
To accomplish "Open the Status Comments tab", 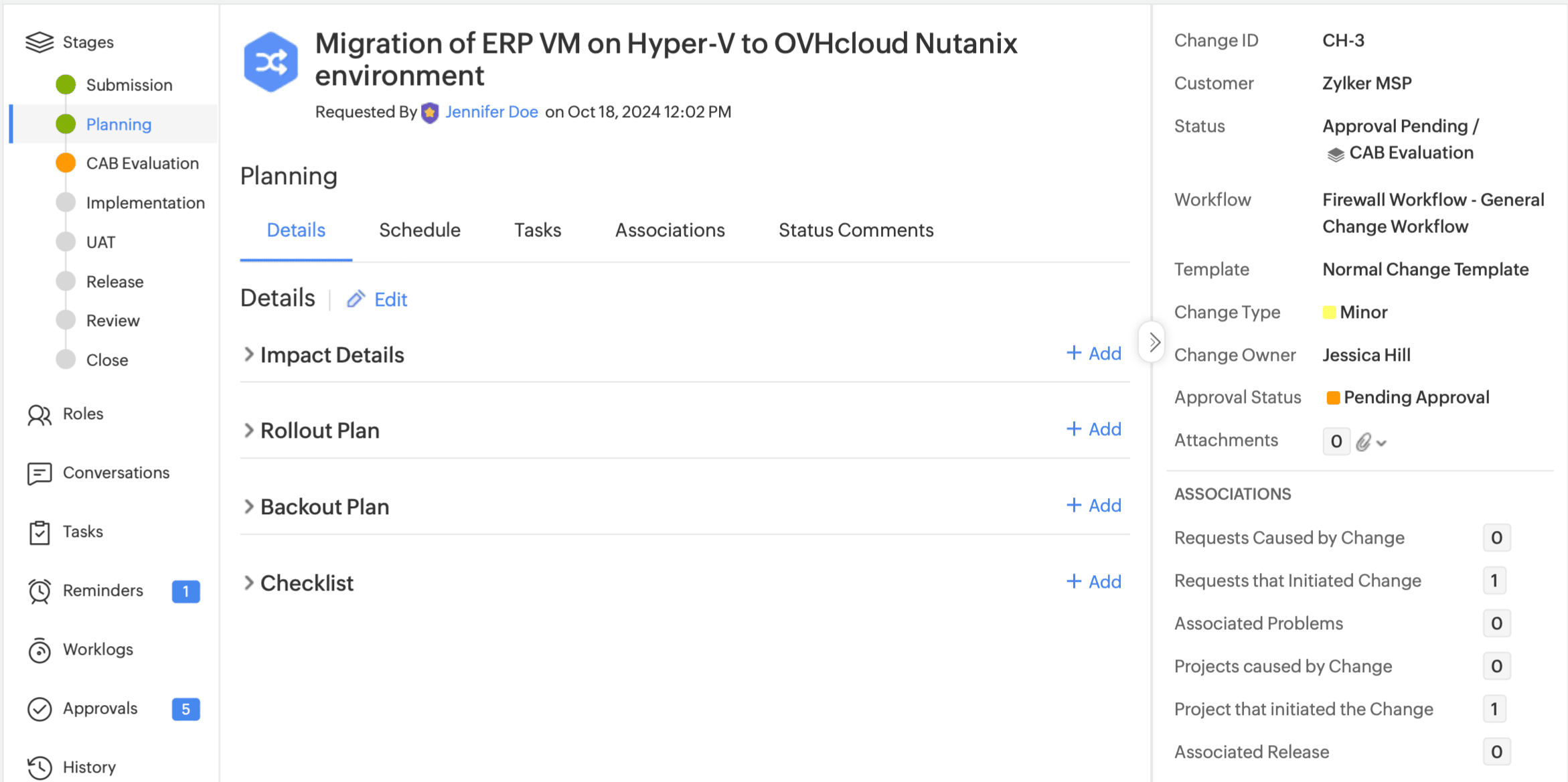I will tap(856, 230).
